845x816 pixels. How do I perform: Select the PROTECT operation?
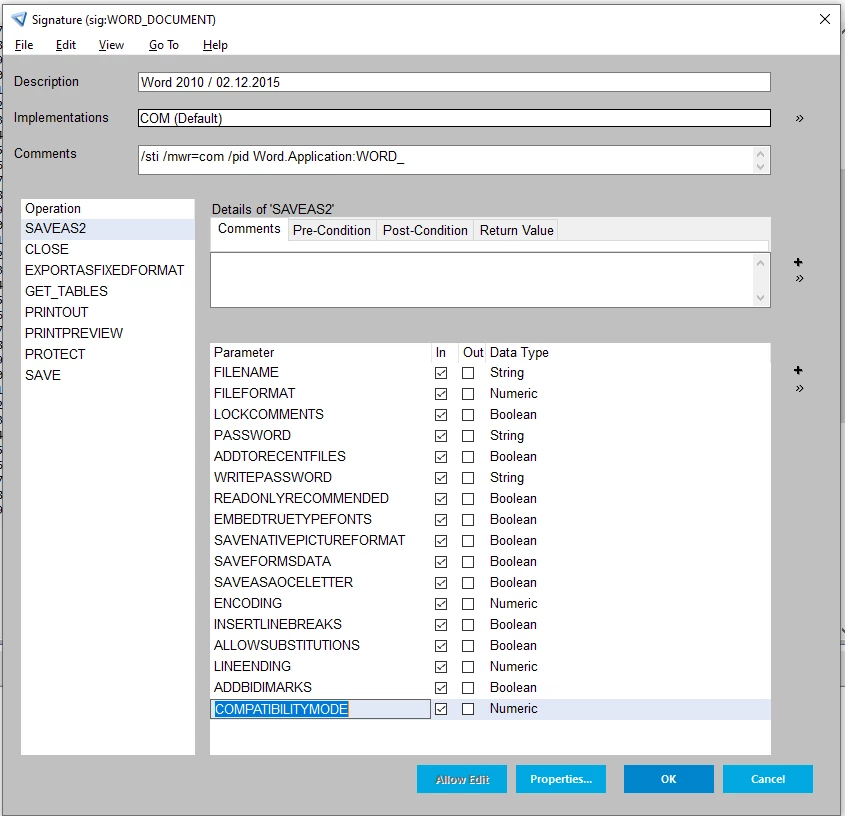pyautogui.click(x=107, y=355)
